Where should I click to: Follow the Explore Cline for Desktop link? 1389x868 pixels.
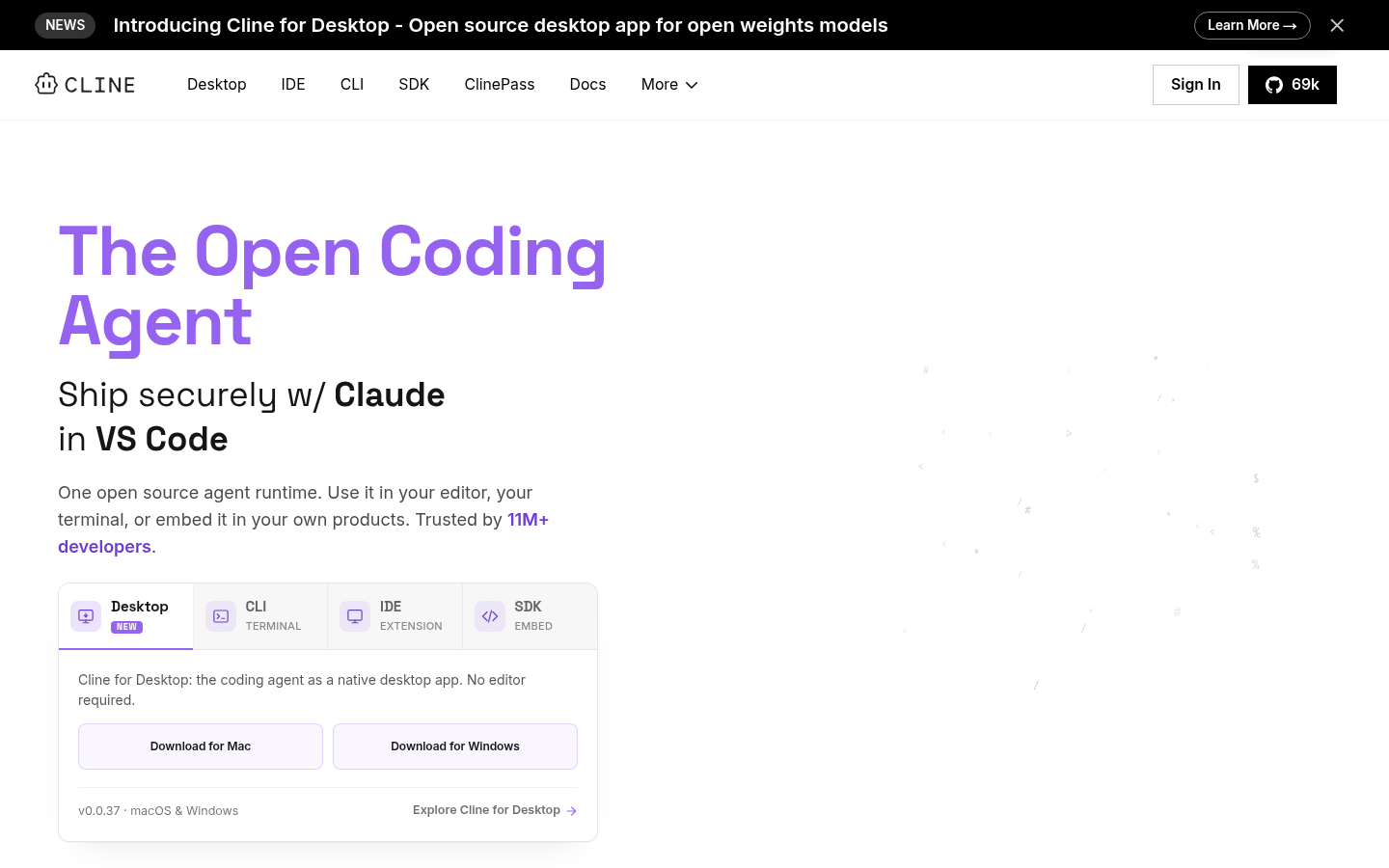point(495,810)
